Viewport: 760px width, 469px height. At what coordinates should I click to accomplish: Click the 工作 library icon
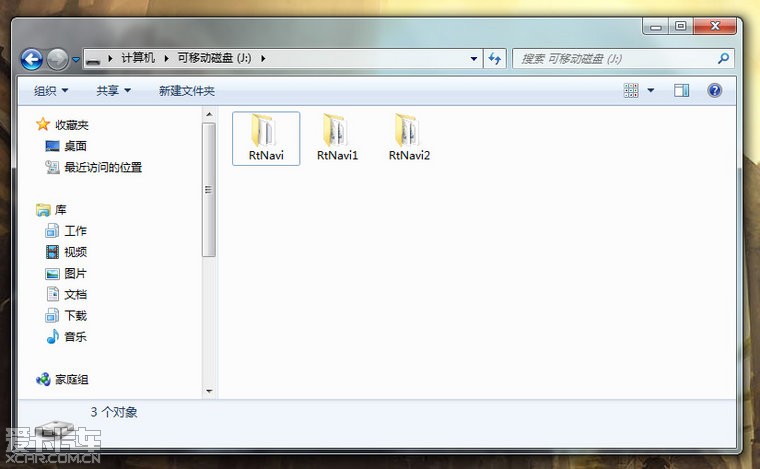[x=52, y=231]
